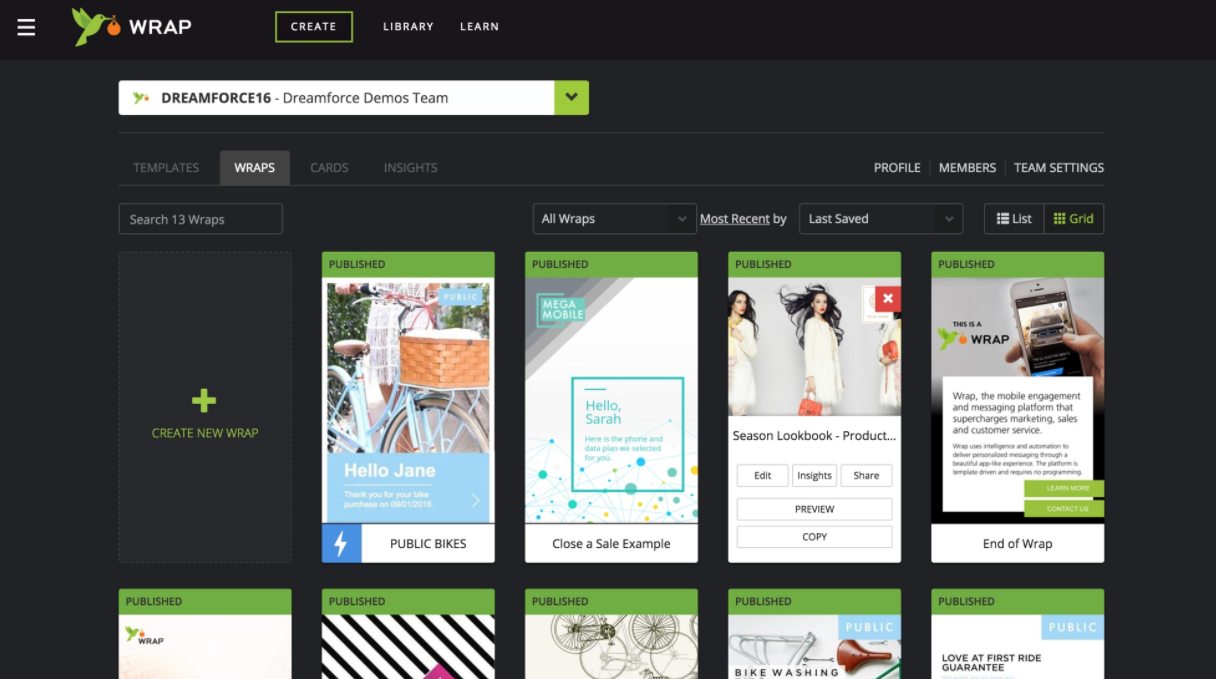Switch to the Cards tab

(x=329, y=168)
